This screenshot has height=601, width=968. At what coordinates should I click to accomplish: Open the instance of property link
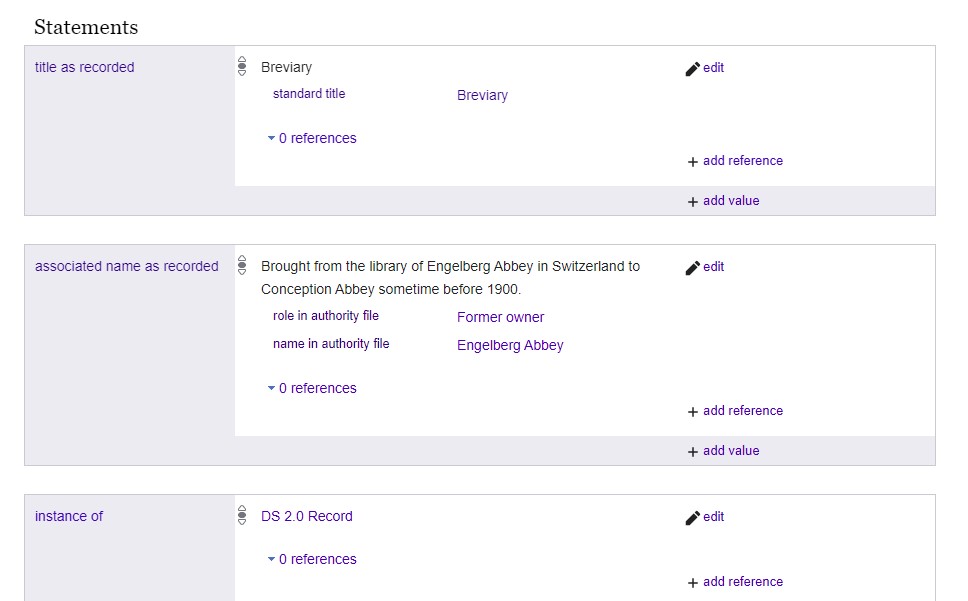point(69,516)
